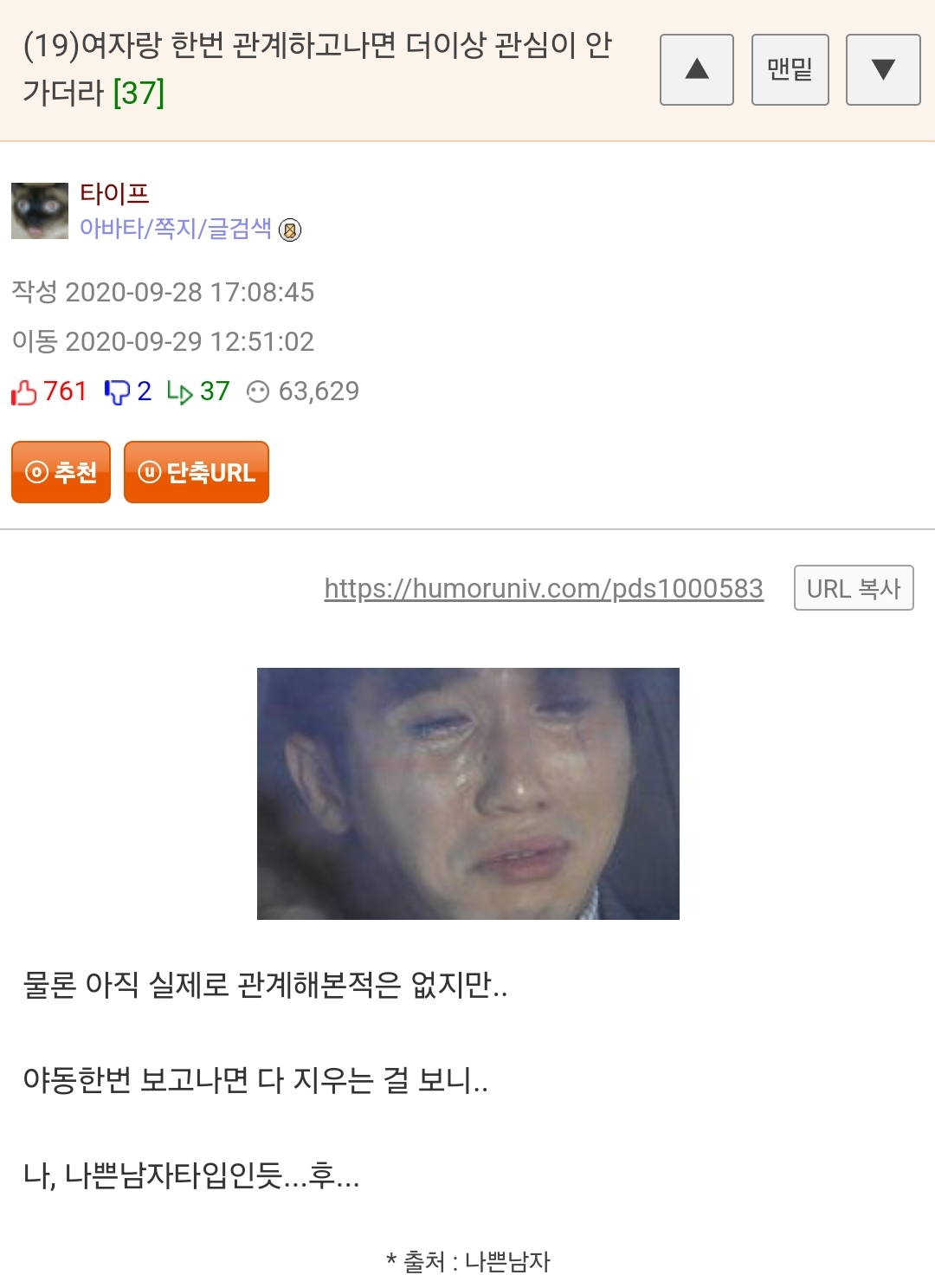Click the thumbs-up like icon

coord(24,392)
